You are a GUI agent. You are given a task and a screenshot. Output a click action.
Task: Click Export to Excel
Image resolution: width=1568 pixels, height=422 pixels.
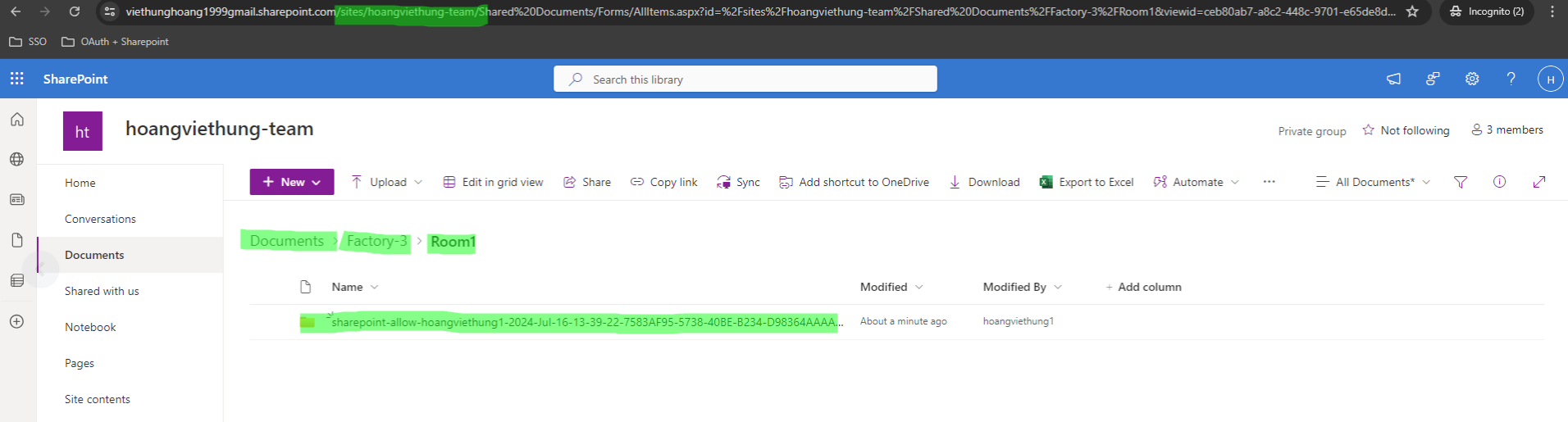click(1087, 182)
